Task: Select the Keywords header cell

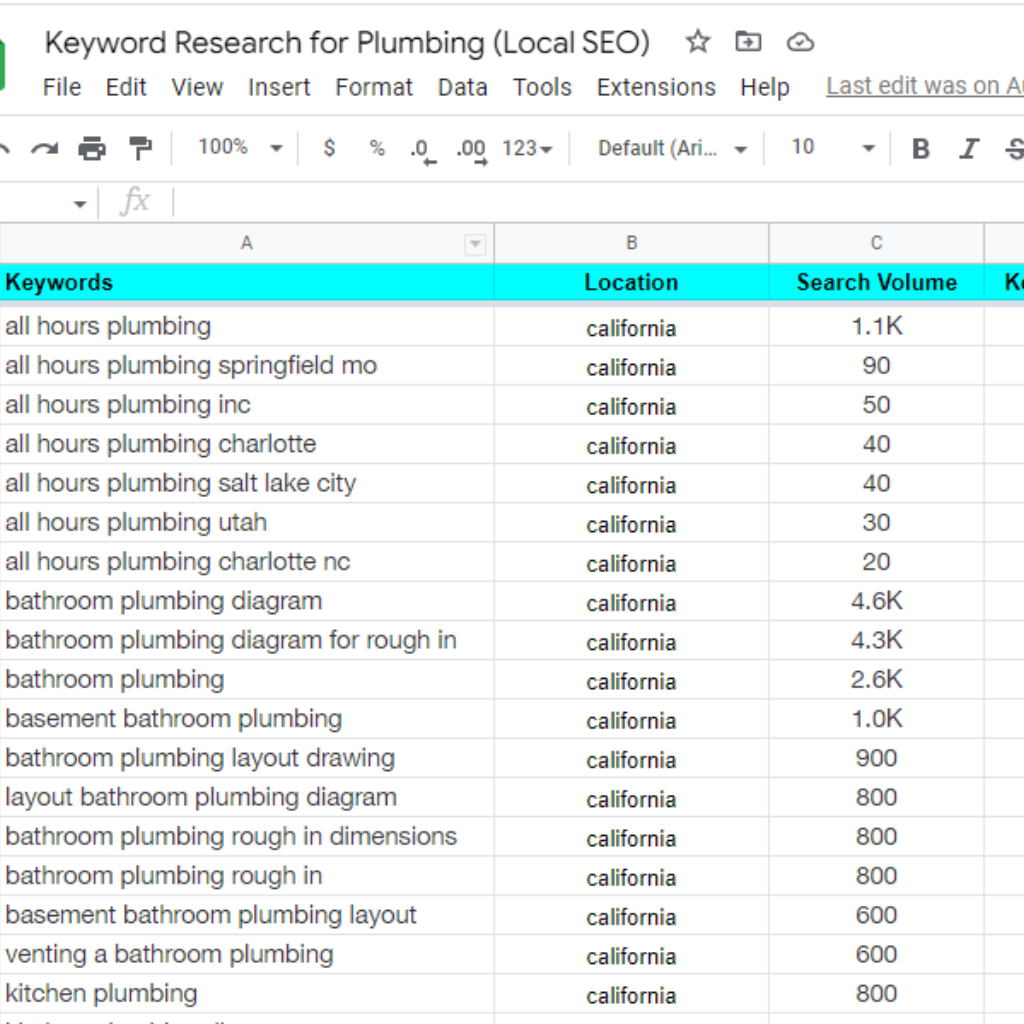Action: click(247, 283)
